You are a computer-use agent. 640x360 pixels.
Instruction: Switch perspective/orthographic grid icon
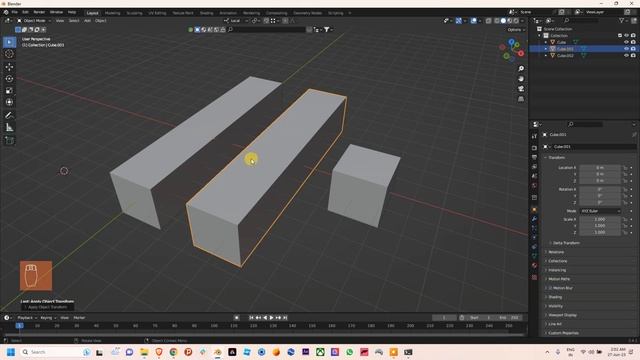[x=521, y=99]
